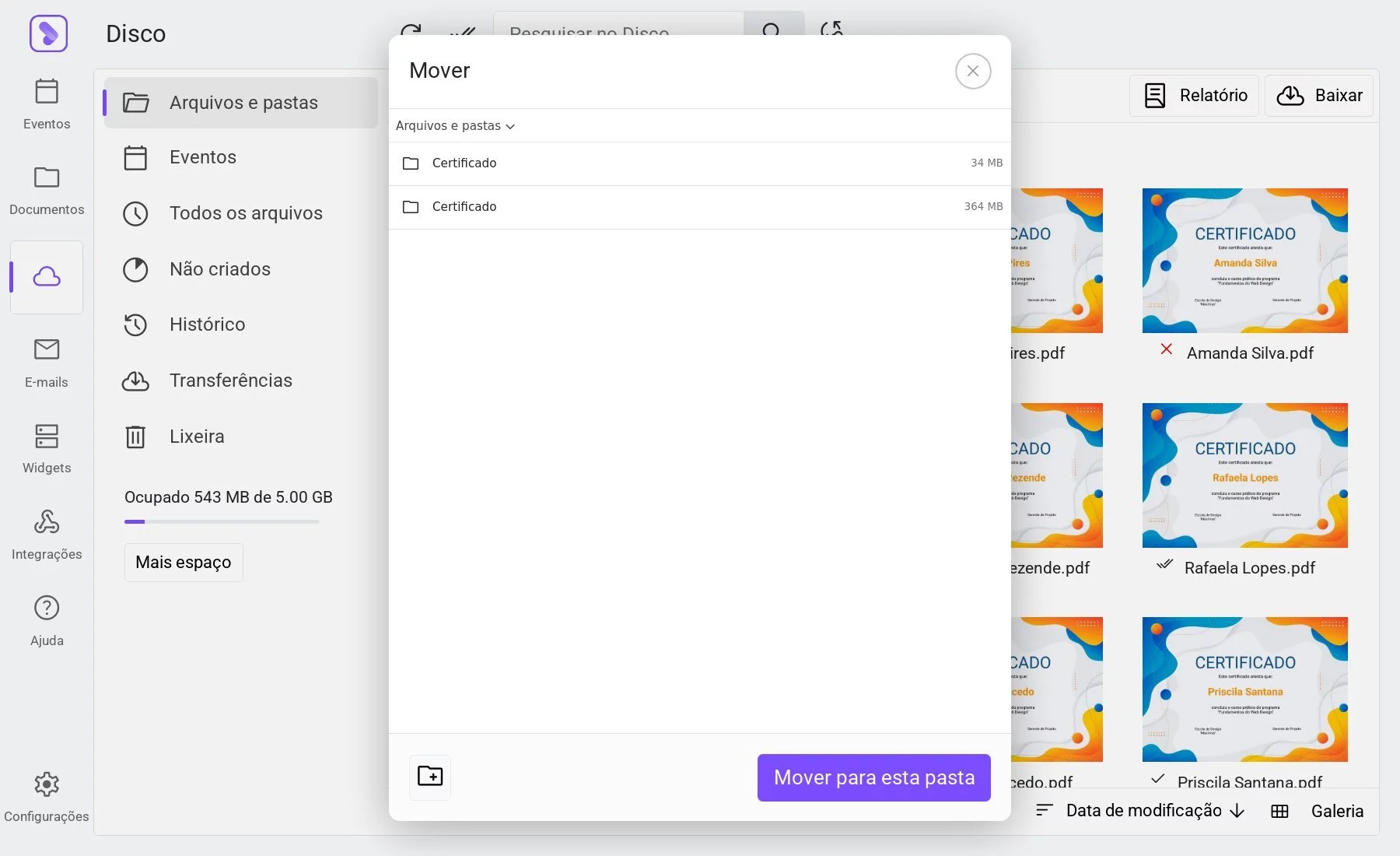The width and height of the screenshot is (1400, 856).
Task: Open Histórico
Action: (x=241, y=325)
